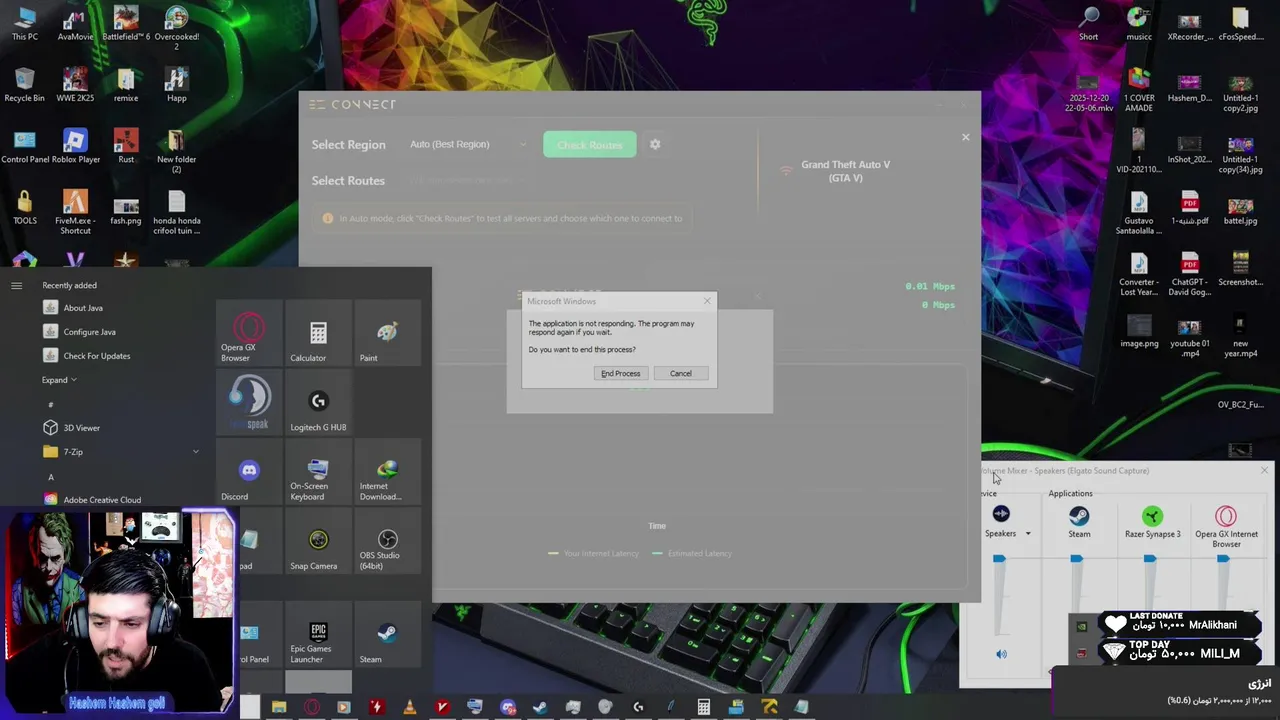
Task: Click Razer Synapse 3 icon in Volume Mixer
Action: click(1152, 516)
